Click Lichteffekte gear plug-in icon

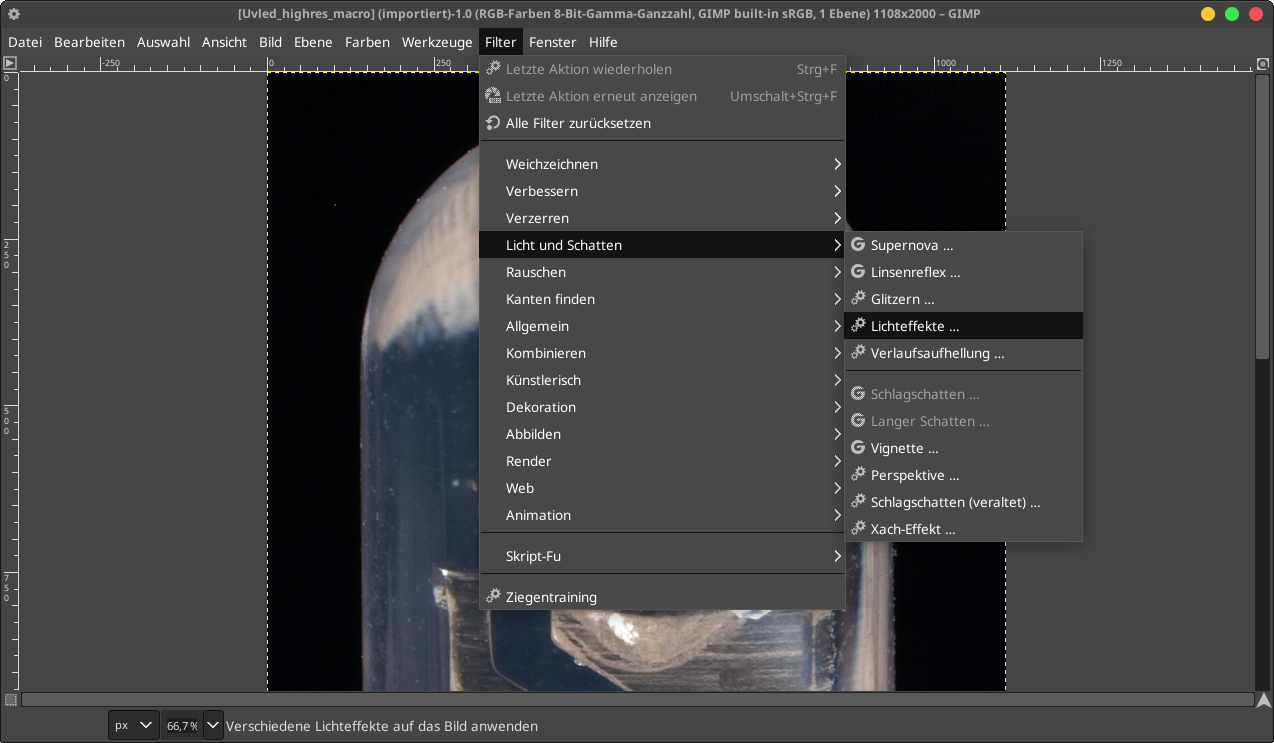(x=858, y=326)
